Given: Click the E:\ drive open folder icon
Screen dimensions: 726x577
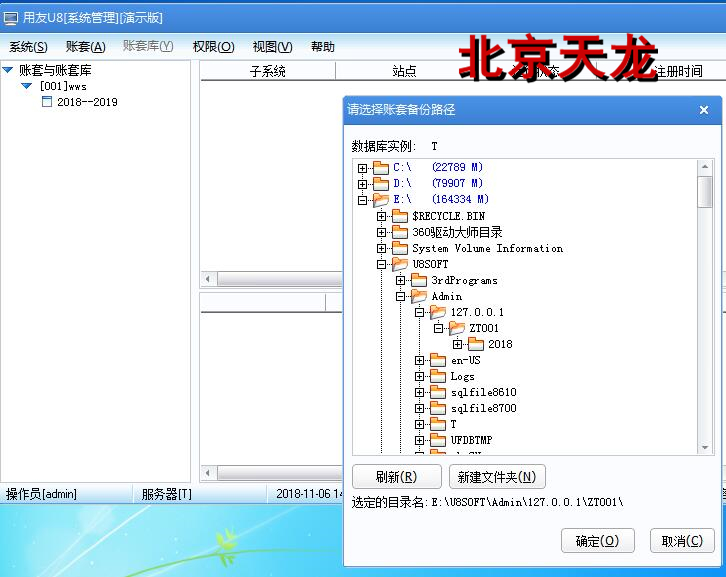Looking at the screenshot, I should pyautogui.click(x=381, y=200).
